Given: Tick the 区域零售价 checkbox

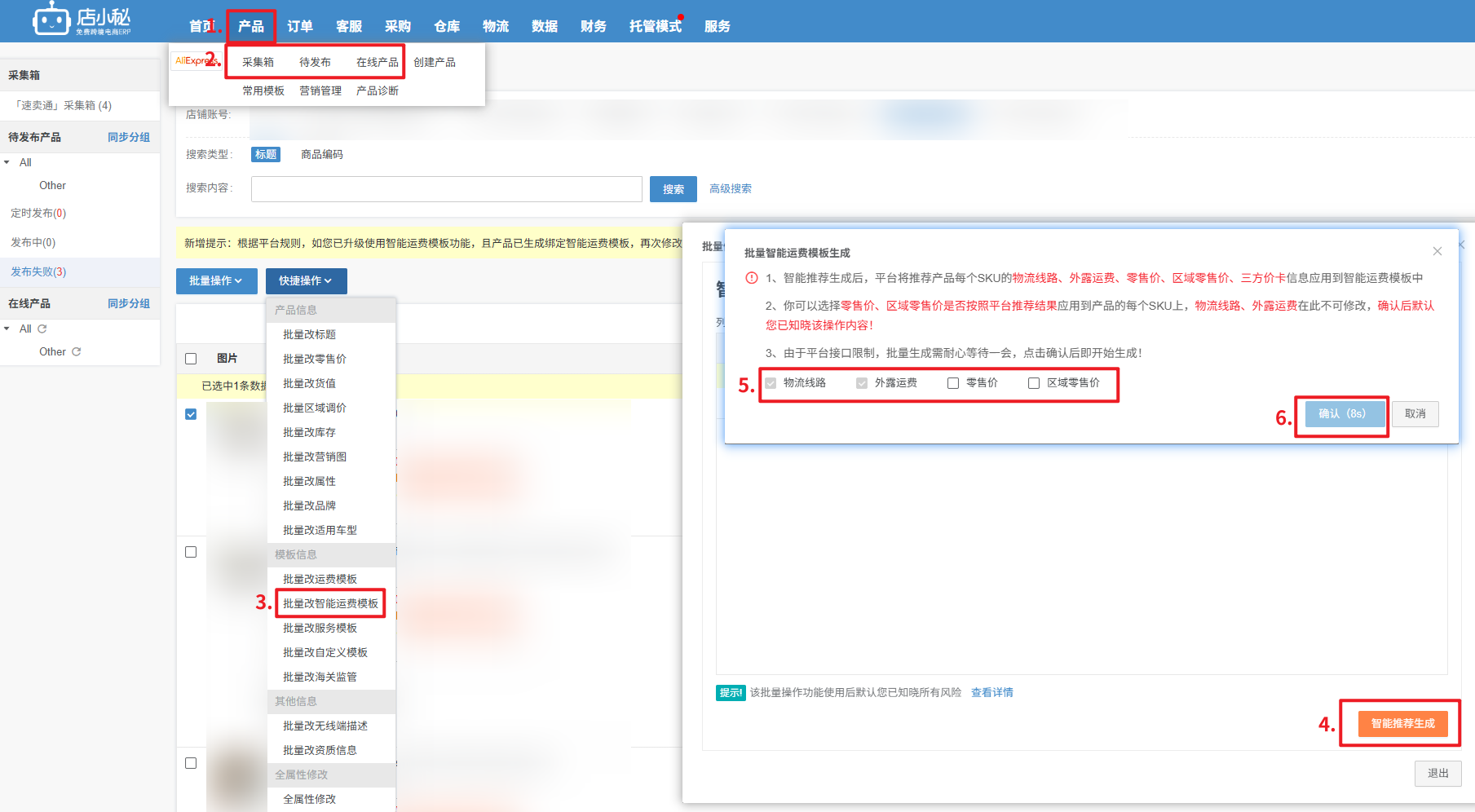Looking at the screenshot, I should [x=1033, y=383].
